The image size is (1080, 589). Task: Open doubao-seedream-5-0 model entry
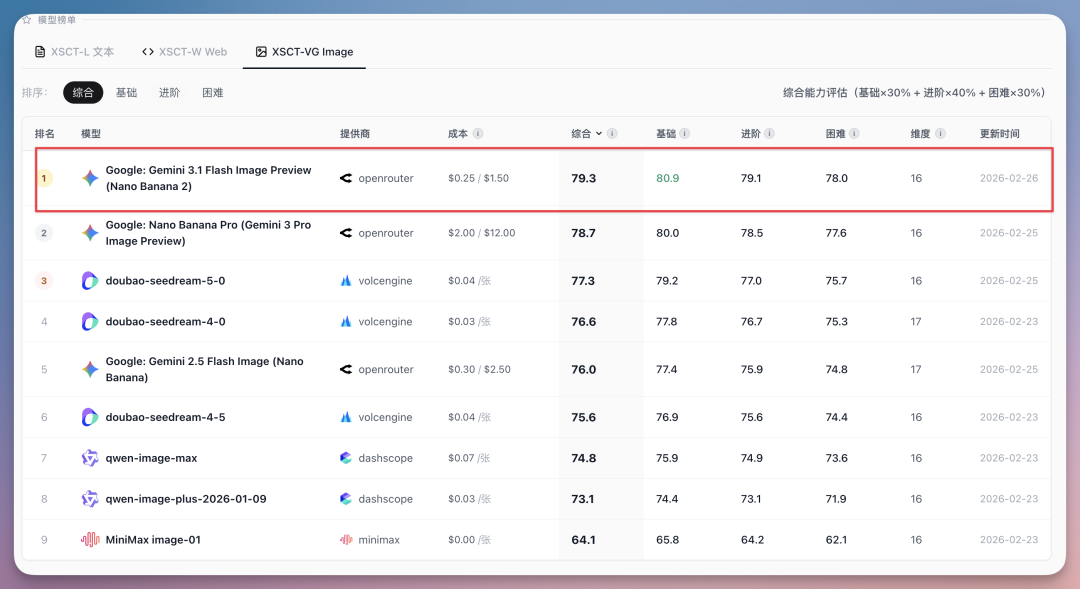165,280
